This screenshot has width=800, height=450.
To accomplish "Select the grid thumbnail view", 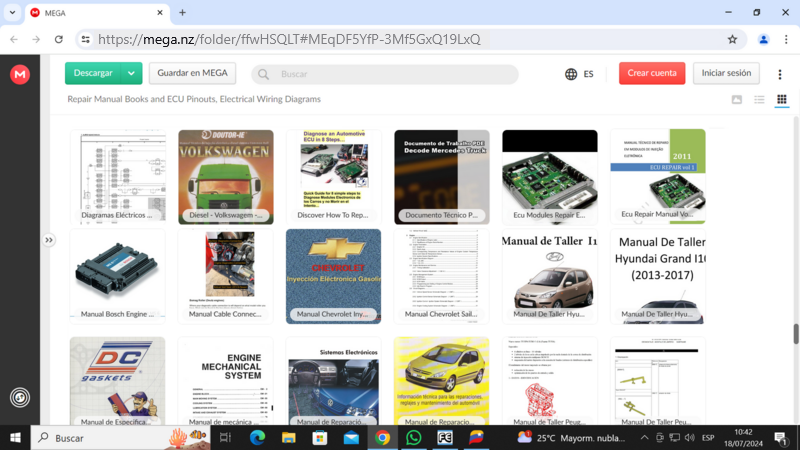I will [782, 99].
